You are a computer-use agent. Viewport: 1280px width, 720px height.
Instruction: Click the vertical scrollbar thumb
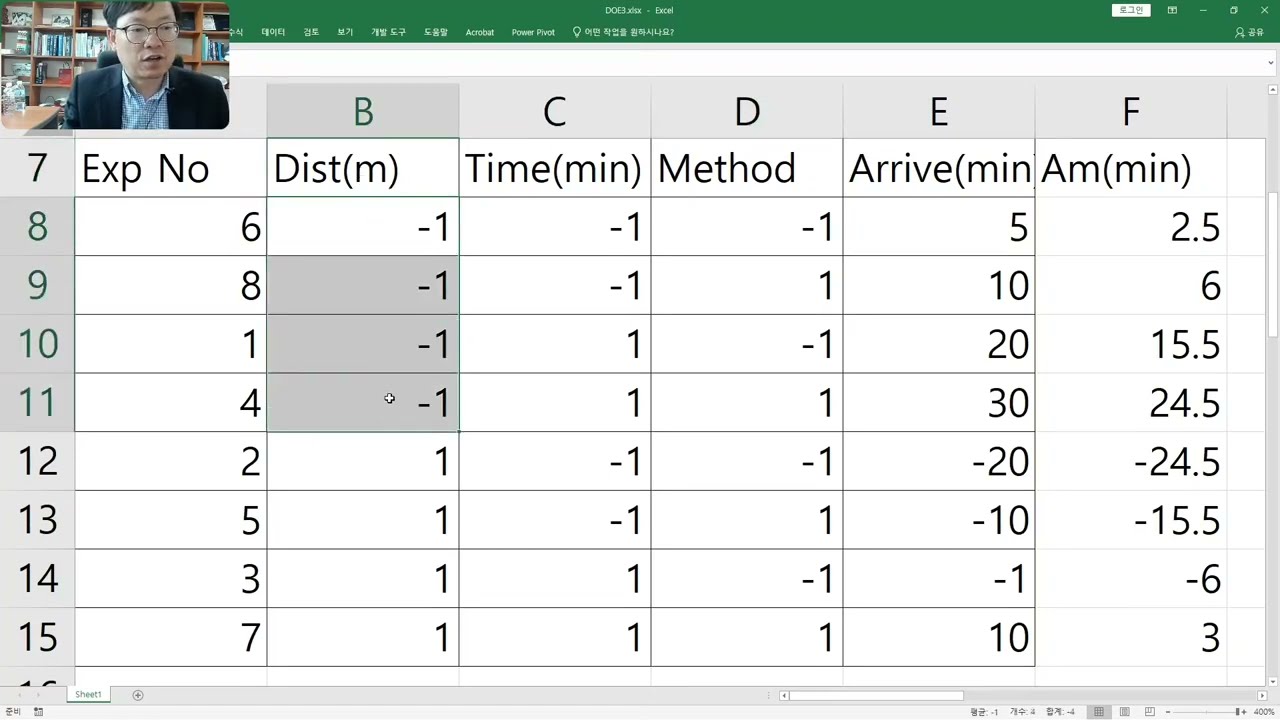(1272, 265)
